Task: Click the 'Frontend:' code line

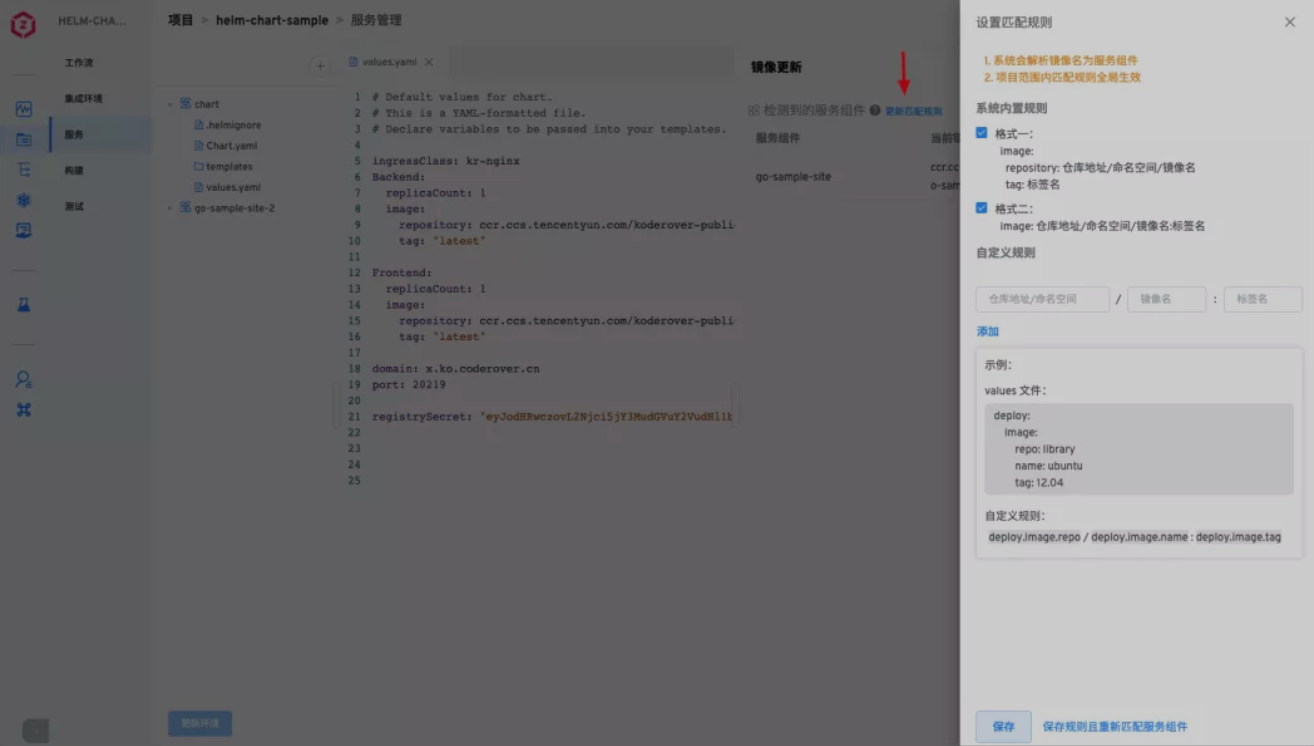Action: click(402, 273)
